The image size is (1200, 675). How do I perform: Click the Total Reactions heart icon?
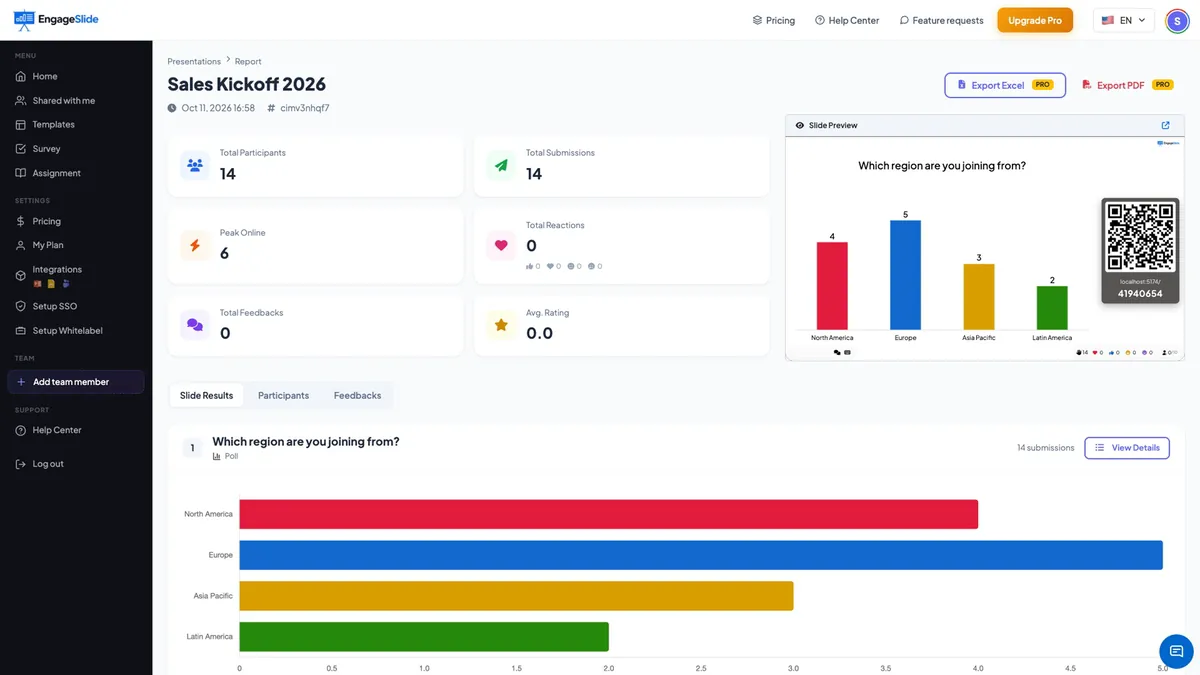coord(501,245)
